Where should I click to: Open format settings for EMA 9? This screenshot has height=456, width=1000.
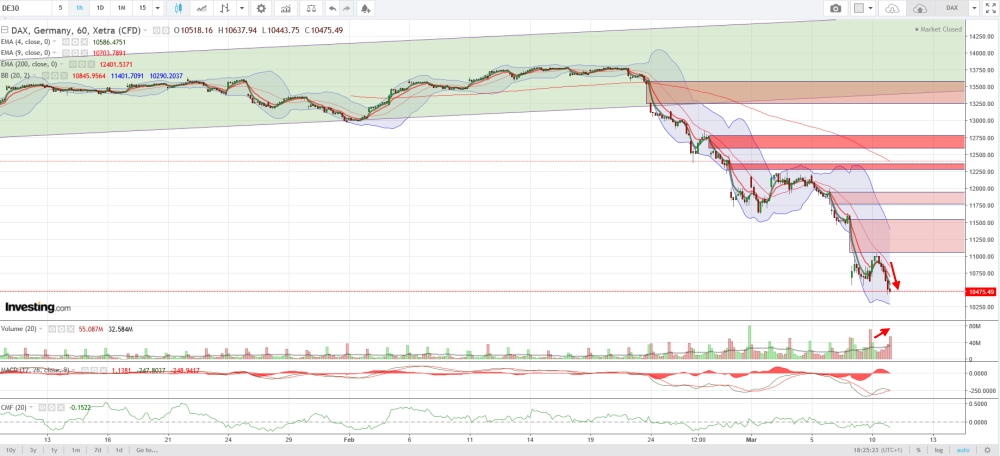click(75, 53)
